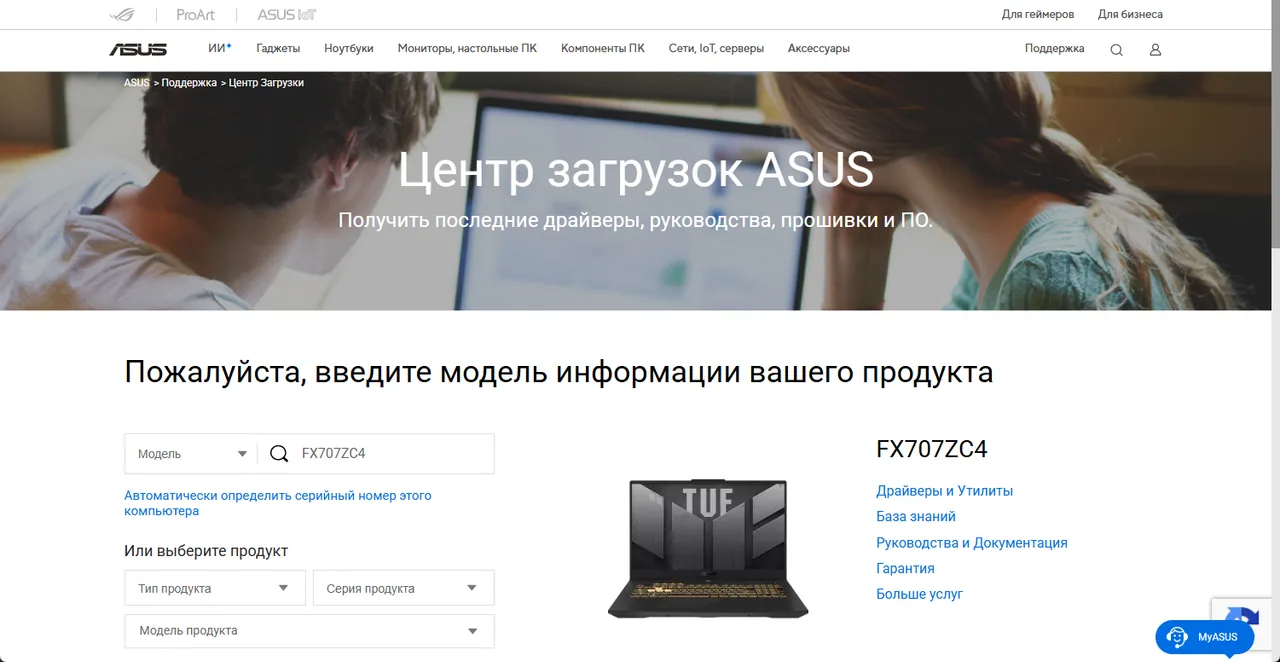Open the Аксессуары menu
This screenshot has height=662, width=1280.
819,48
